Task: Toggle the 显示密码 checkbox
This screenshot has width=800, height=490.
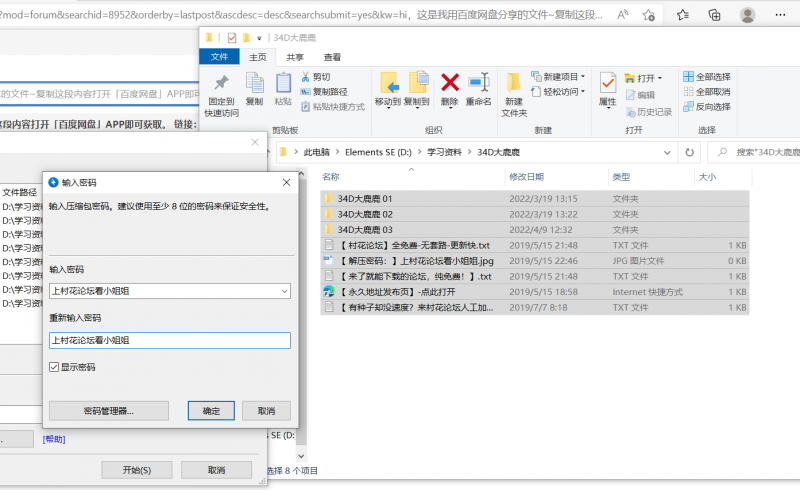Action: [x=55, y=367]
